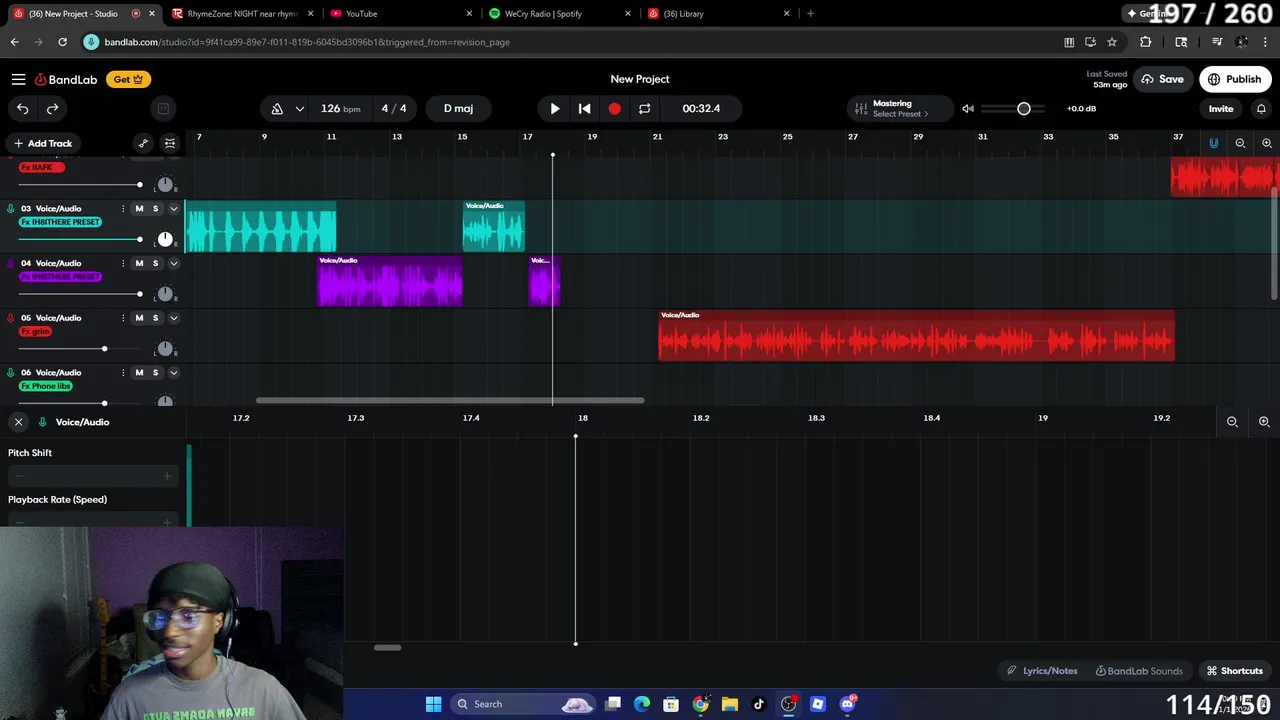Open the IH8ITHERE PRESET effects on track 03
This screenshot has height=720, width=1280.
pyautogui.click(x=60, y=222)
